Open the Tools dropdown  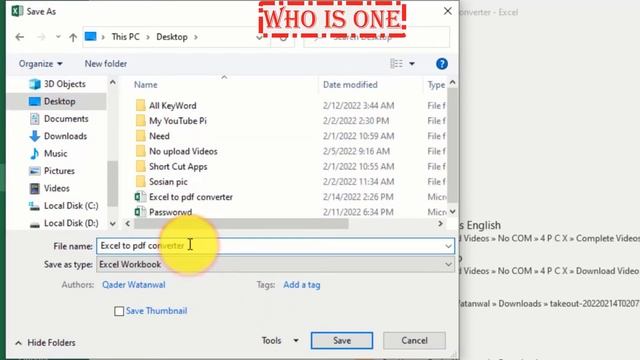click(x=280, y=340)
